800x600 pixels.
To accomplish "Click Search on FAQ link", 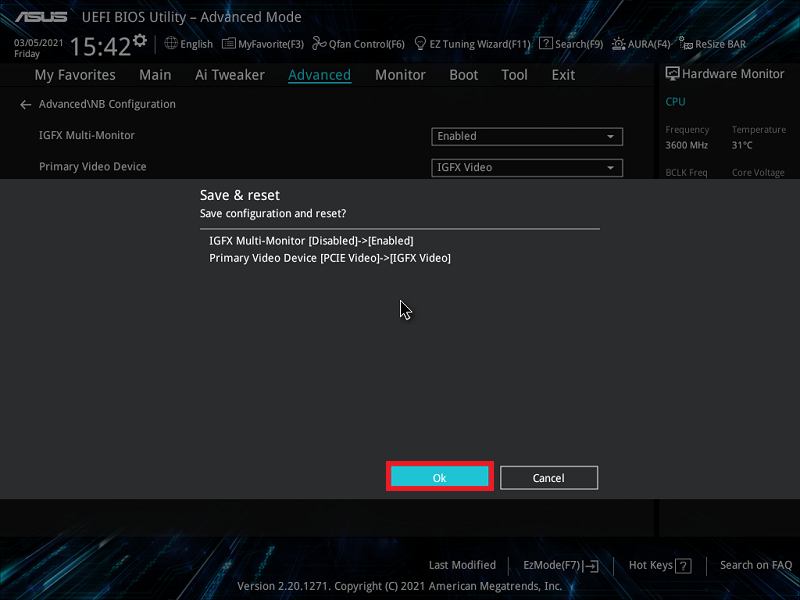I will pyautogui.click(x=755, y=565).
